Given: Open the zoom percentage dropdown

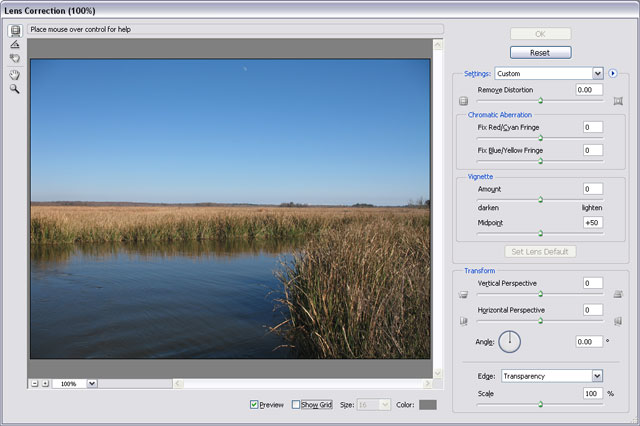Looking at the screenshot, I should [92, 384].
